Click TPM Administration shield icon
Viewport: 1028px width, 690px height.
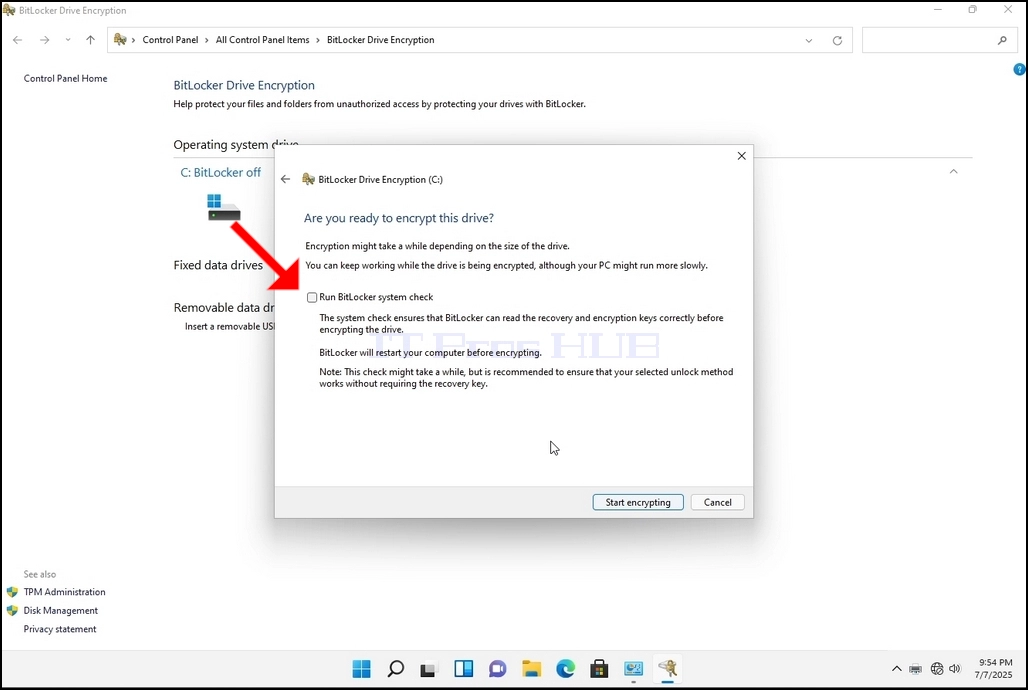coord(12,592)
